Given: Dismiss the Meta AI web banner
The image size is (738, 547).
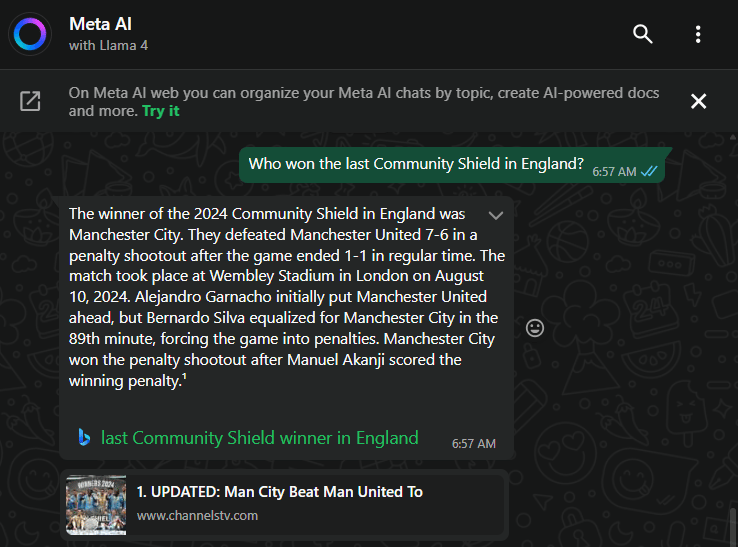Looking at the screenshot, I should (699, 101).
